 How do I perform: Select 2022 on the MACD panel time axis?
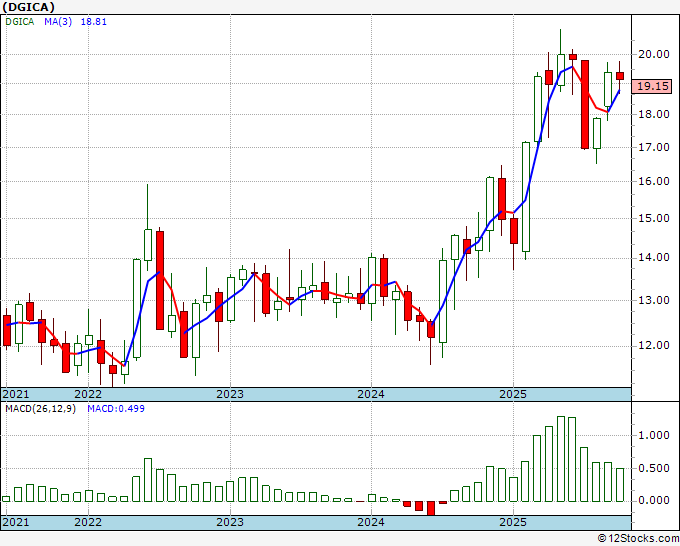(x=88, y=522)
